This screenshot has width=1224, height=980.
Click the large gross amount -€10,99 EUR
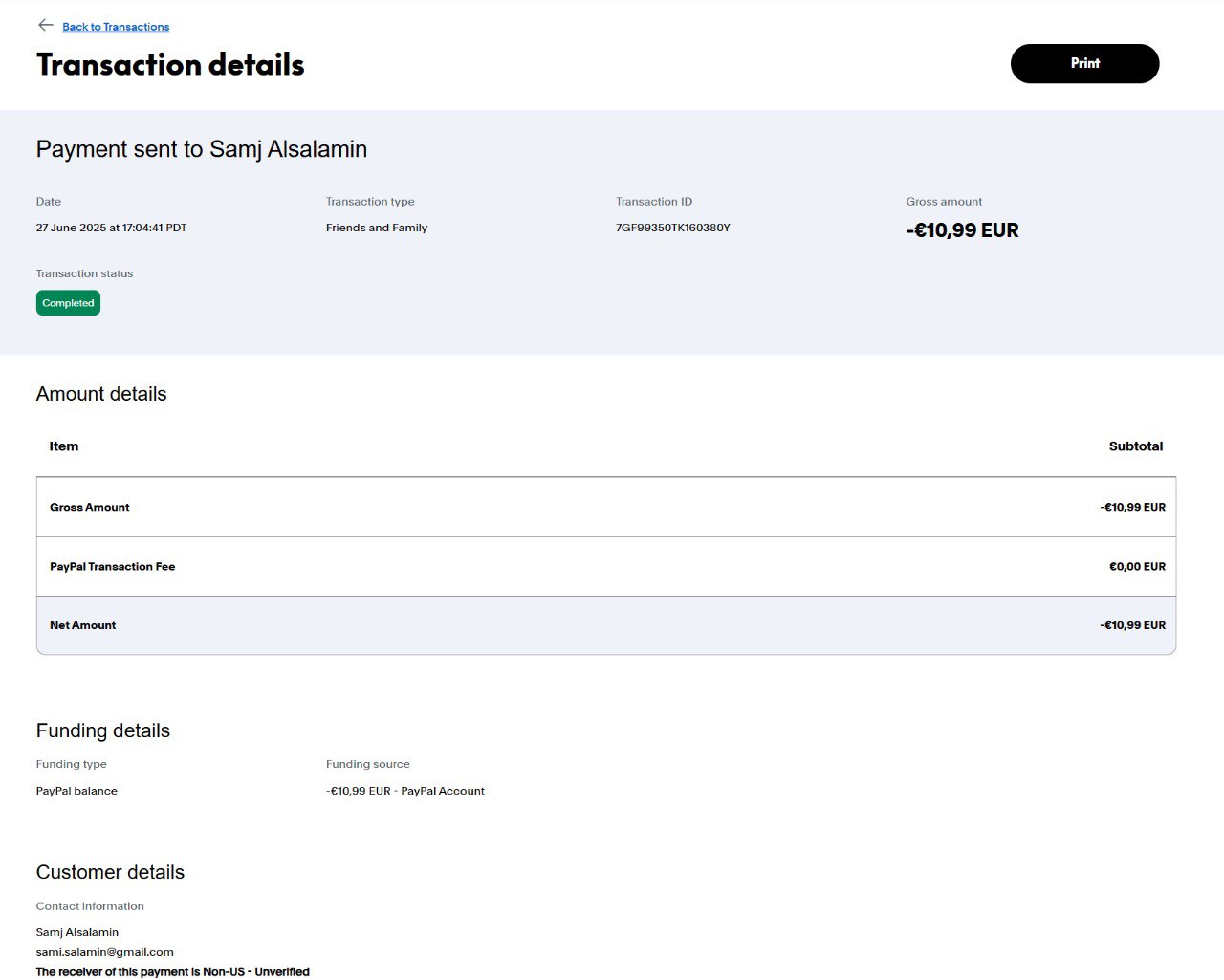962,230
